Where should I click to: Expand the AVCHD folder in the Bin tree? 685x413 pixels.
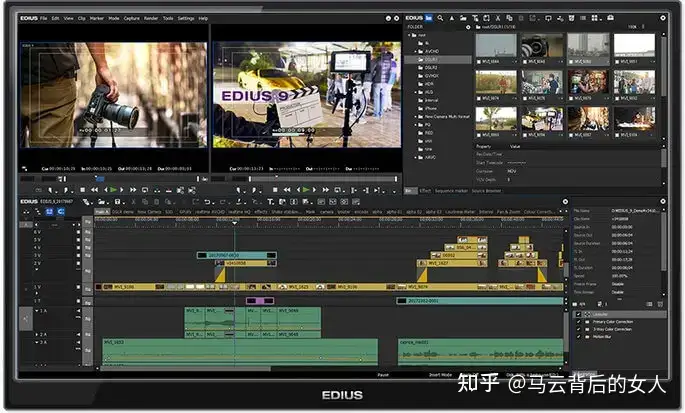point(415,51)
